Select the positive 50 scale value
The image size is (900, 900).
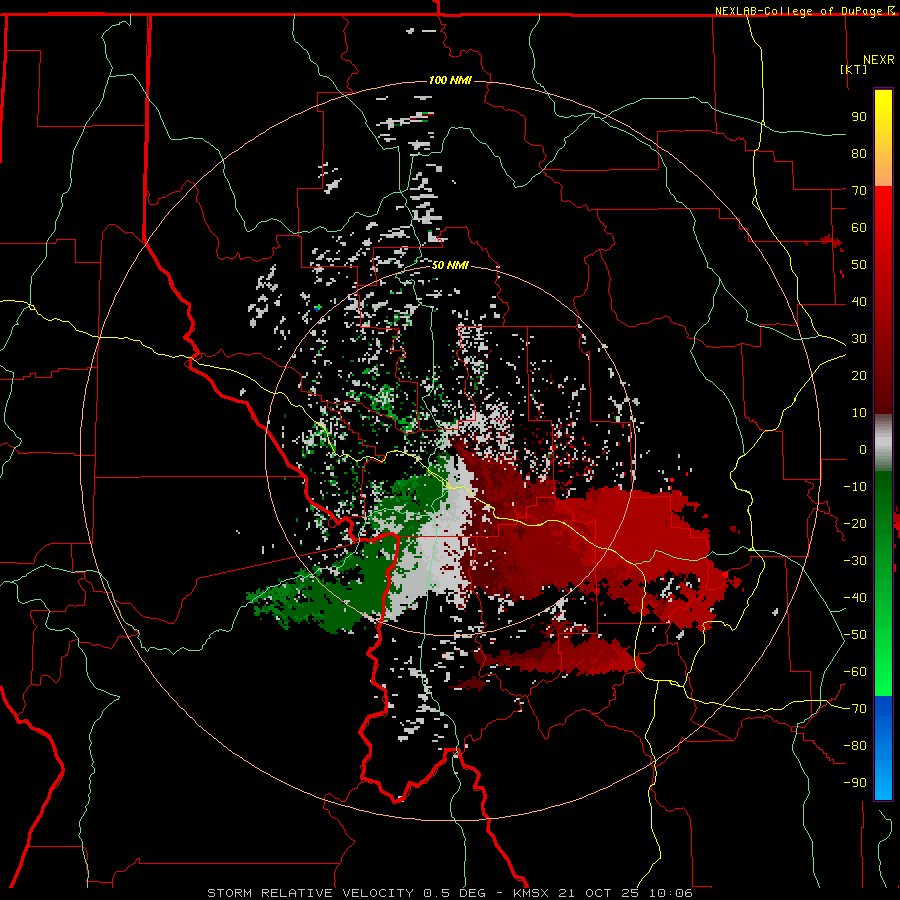[859, 265]
